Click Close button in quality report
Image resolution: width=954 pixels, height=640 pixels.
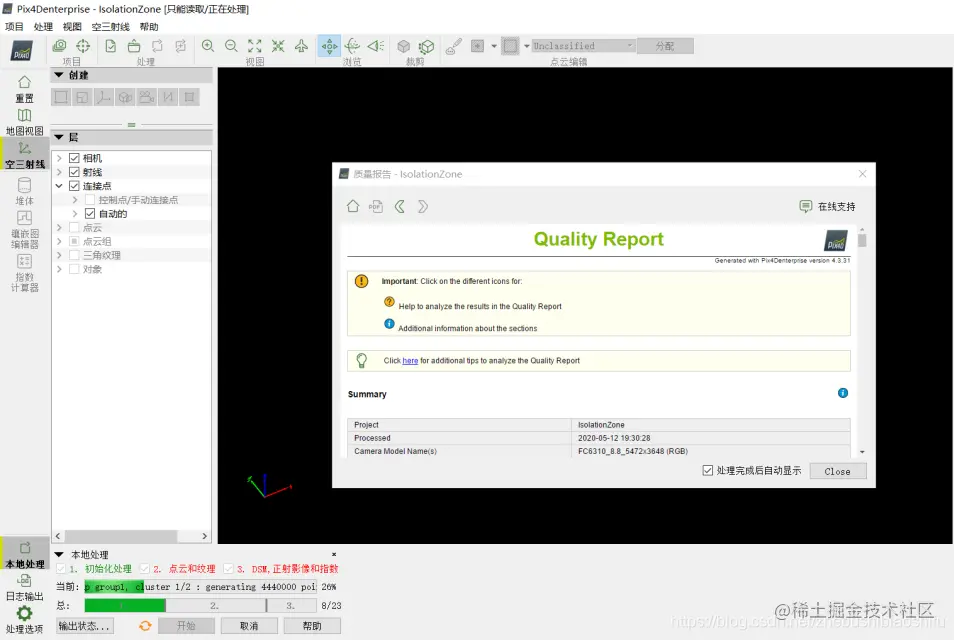coord(838,471)
